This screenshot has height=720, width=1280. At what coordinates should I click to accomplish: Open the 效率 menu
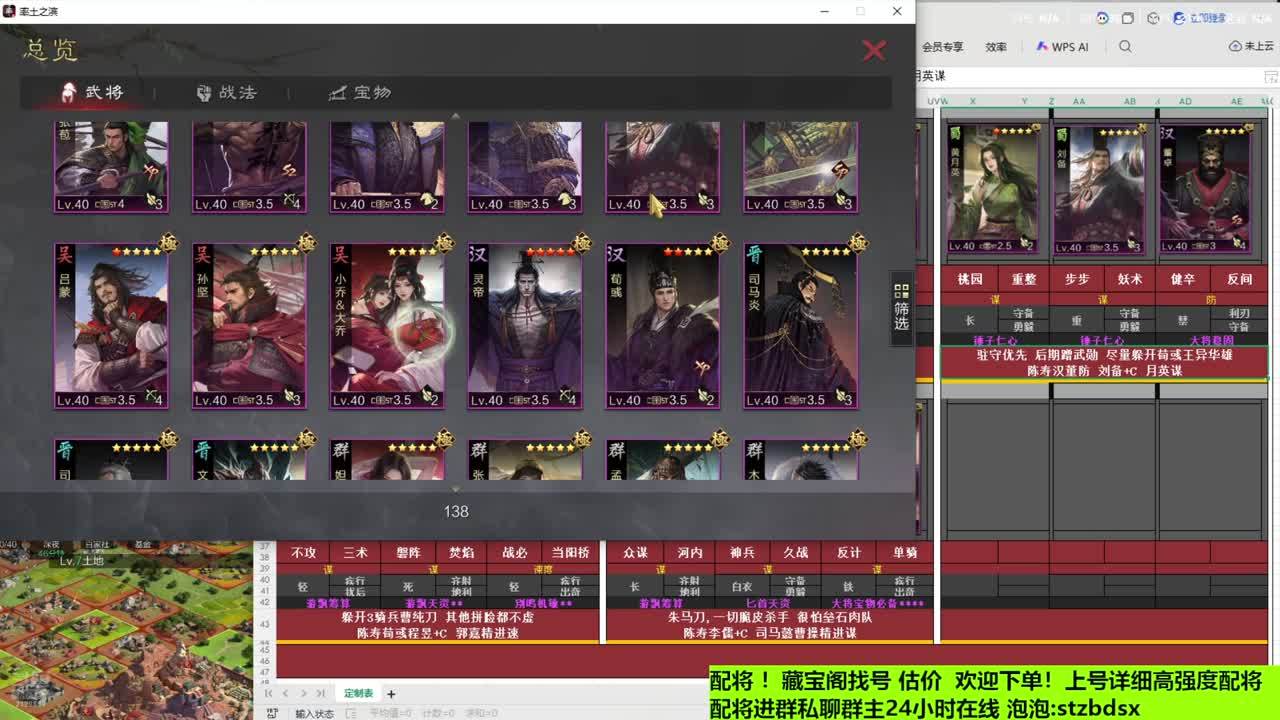click(996, 47)
